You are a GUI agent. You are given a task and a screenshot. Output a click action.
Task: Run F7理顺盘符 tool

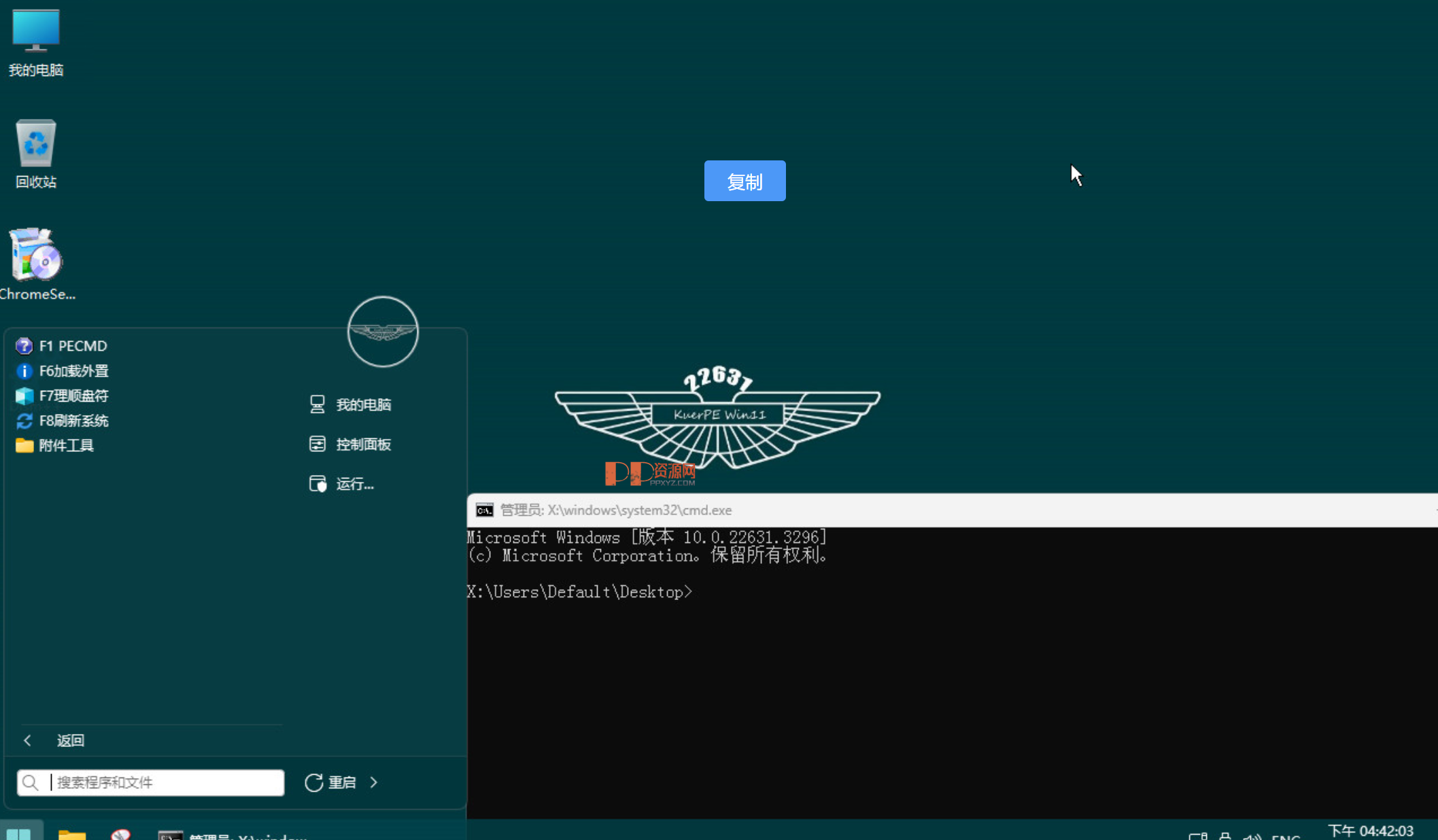tap(75, 396)
